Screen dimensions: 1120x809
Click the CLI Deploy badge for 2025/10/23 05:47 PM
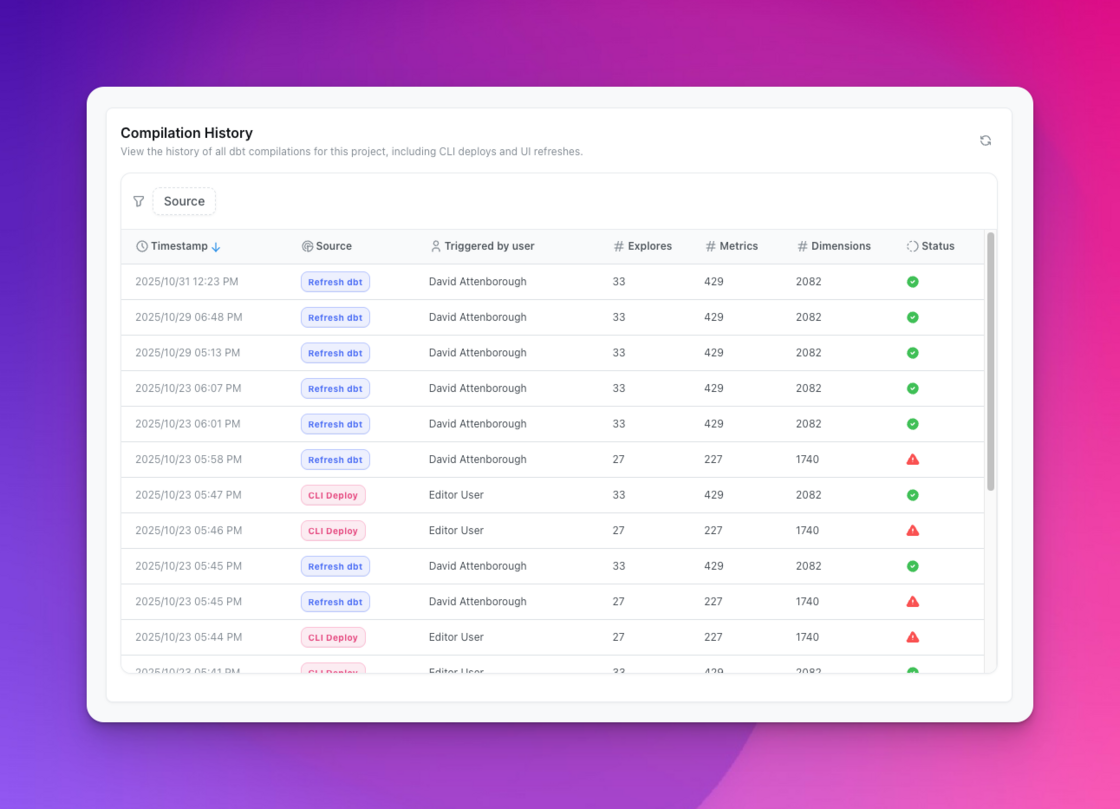point(333,495)
